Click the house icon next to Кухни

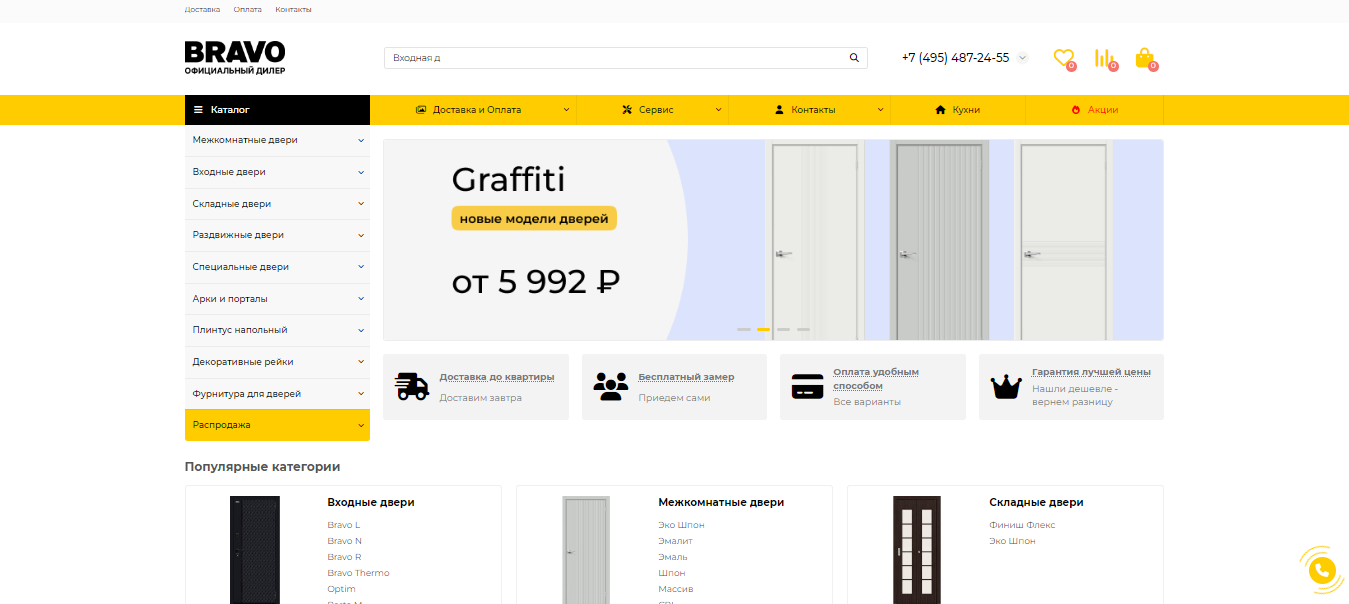click(940, 110)
